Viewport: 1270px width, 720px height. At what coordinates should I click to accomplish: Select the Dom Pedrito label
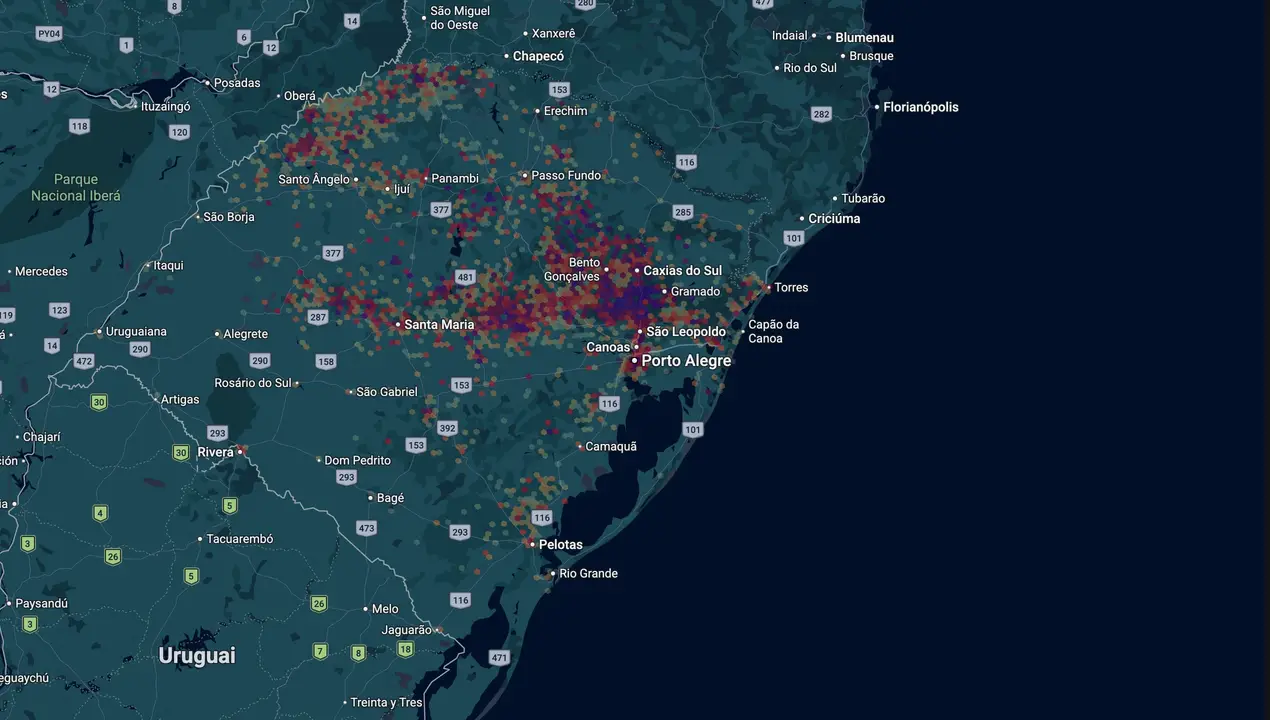[x=357, y=460]
